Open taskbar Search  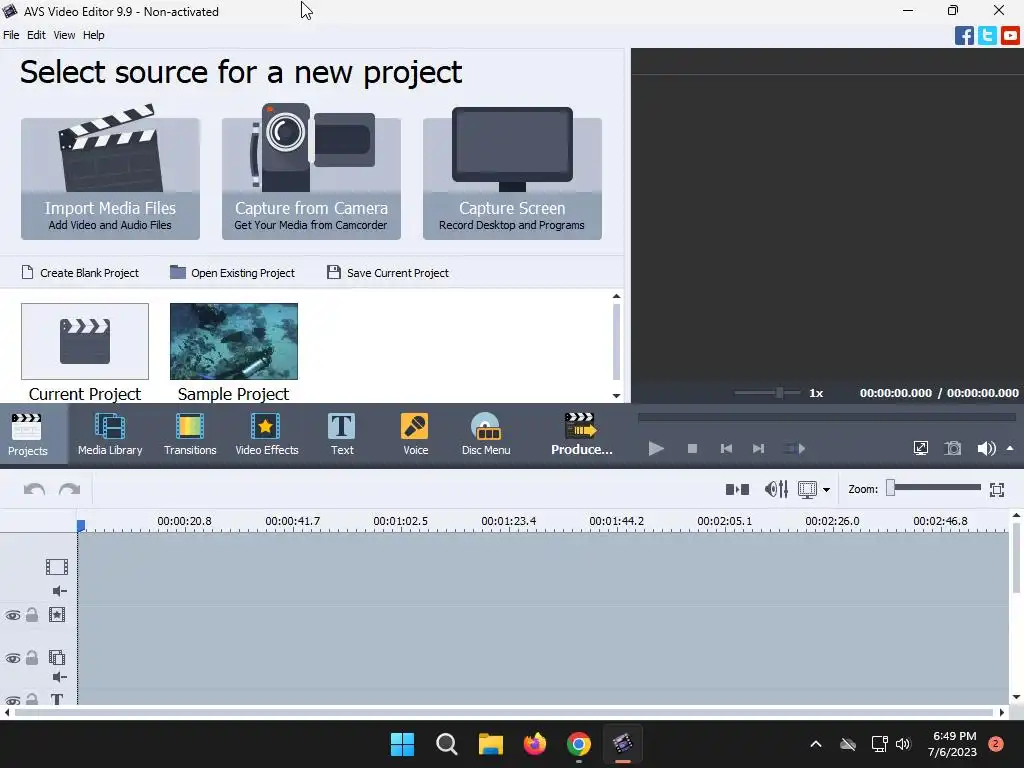pos(447,744)
